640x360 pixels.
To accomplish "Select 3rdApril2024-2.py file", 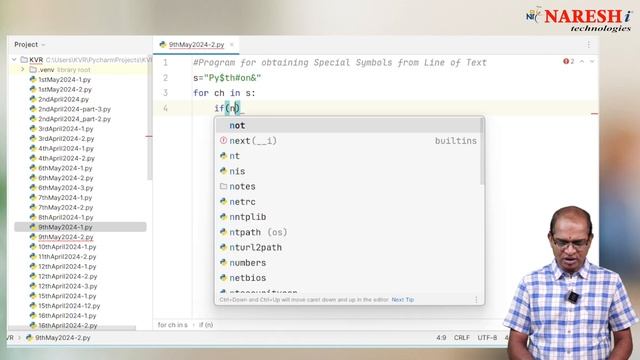I will coord(66,138).
